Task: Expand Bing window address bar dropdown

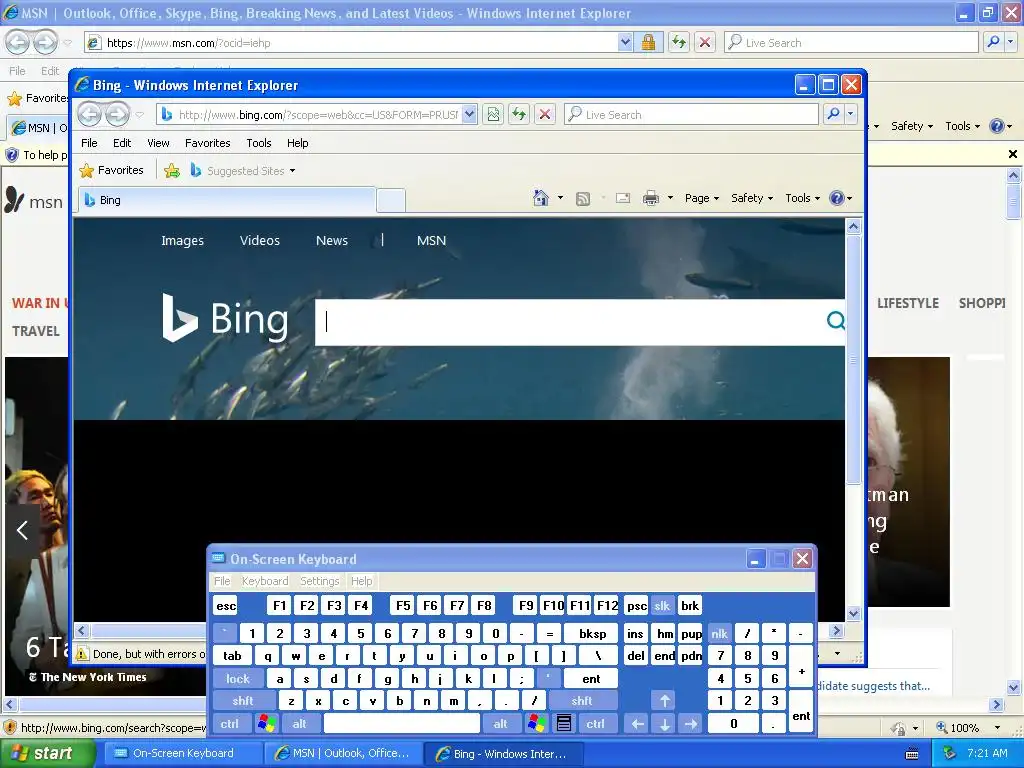Action: (x=469, y=115)
